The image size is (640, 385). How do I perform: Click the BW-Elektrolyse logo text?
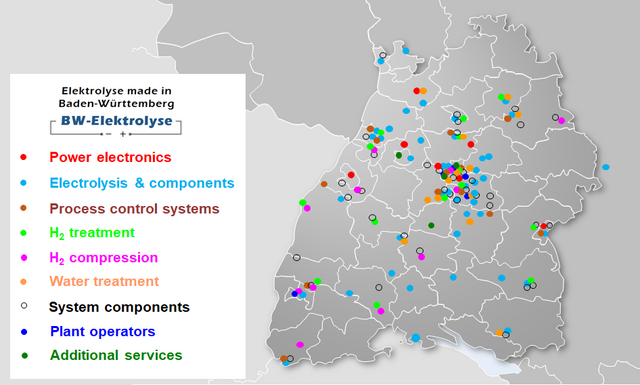click(x=117, y=121)
